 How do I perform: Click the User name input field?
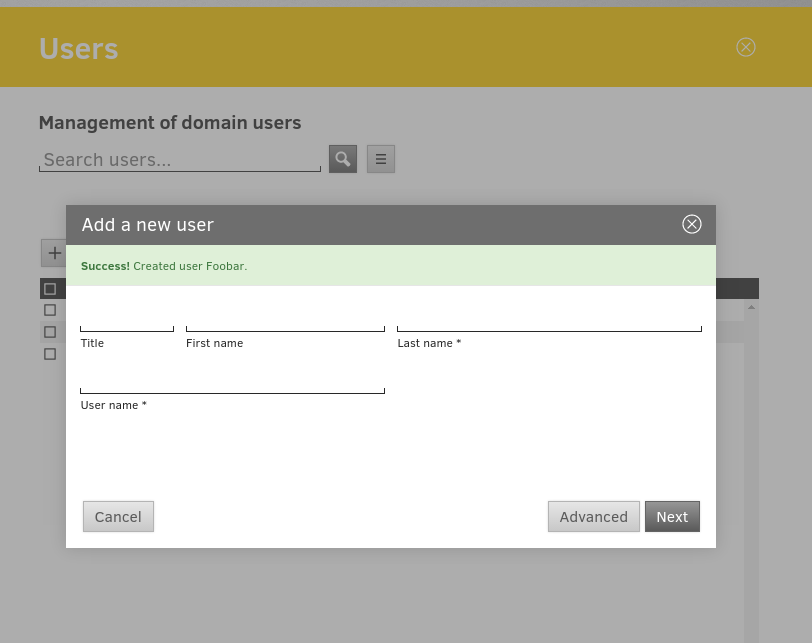coord(232,381)
